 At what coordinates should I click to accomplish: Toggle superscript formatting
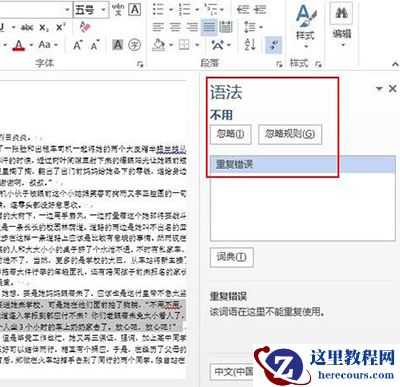pos(61,27)
